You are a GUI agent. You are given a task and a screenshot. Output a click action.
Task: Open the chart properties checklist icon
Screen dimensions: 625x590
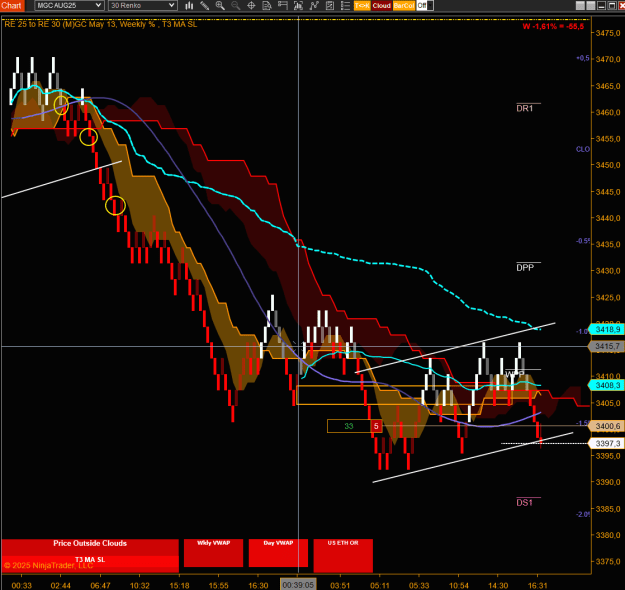[x=330, y=6]
